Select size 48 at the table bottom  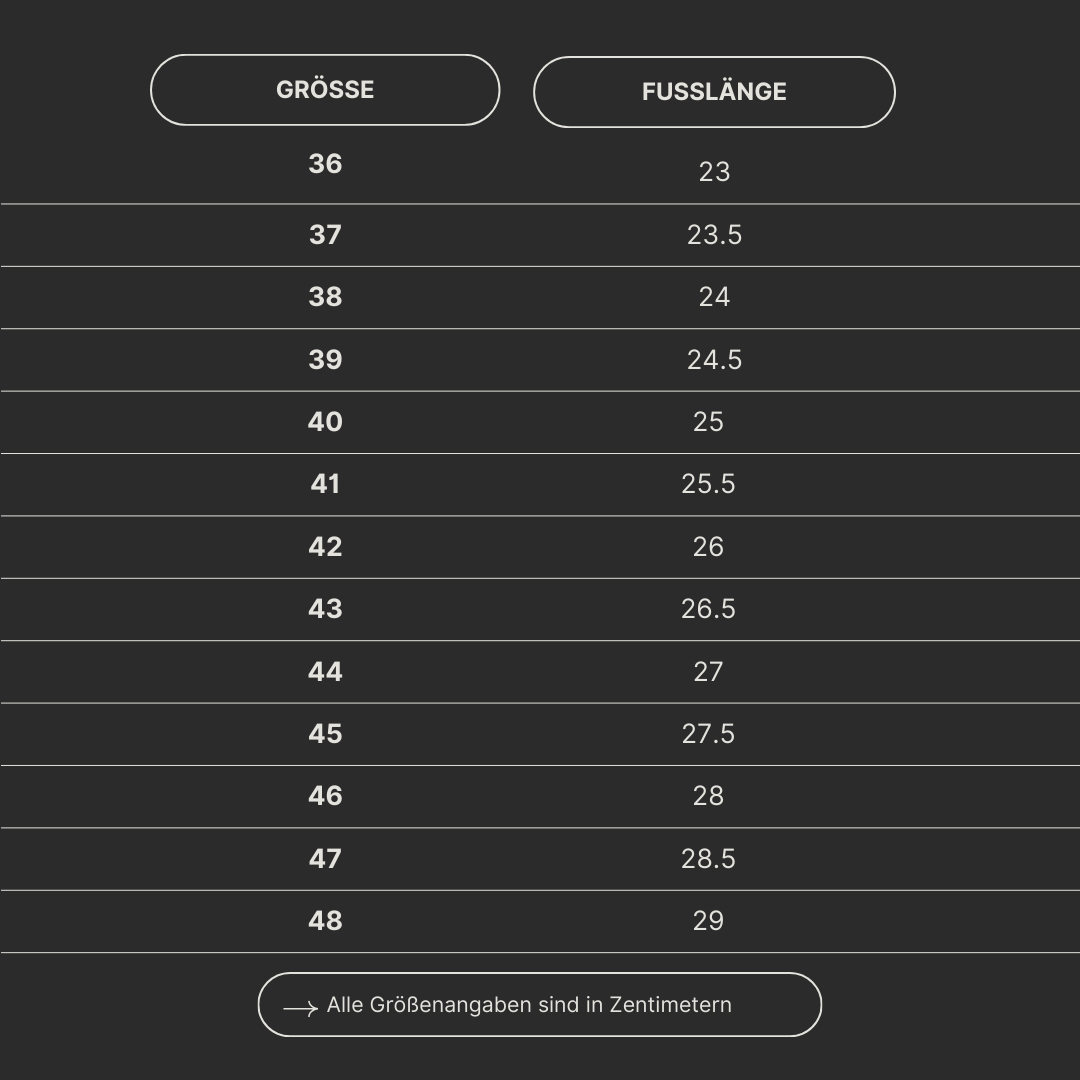pos(325,921)
